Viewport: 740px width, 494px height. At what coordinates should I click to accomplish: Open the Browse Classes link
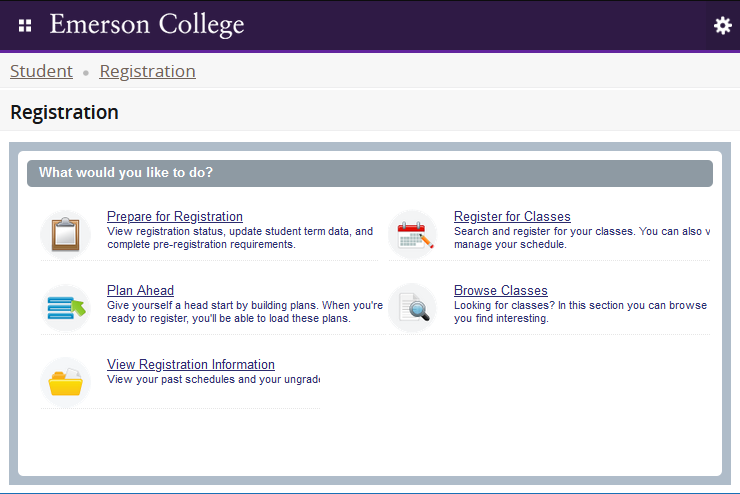501,291
